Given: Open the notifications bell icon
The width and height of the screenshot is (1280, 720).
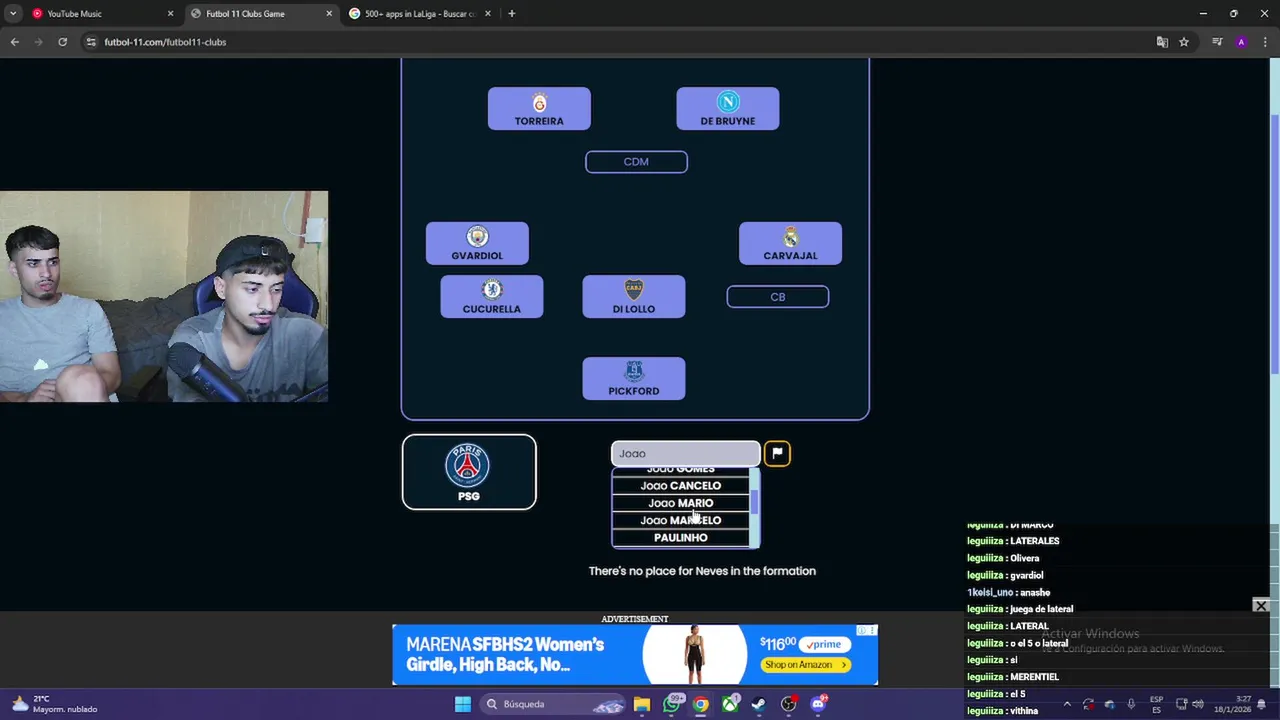Looking at the screenshot, I should click(1262, 704).
